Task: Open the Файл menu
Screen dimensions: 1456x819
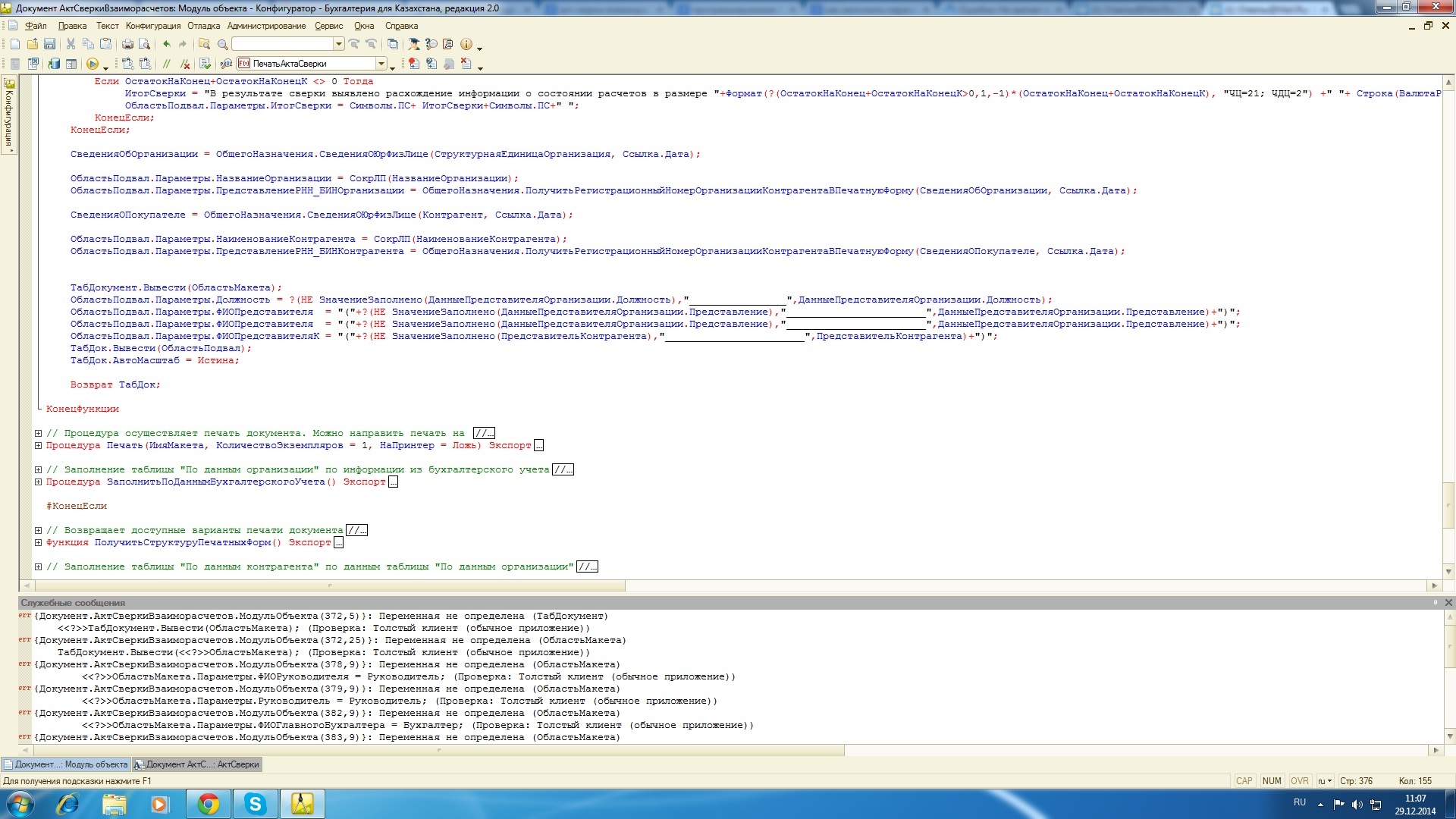Action: point(36,26)
